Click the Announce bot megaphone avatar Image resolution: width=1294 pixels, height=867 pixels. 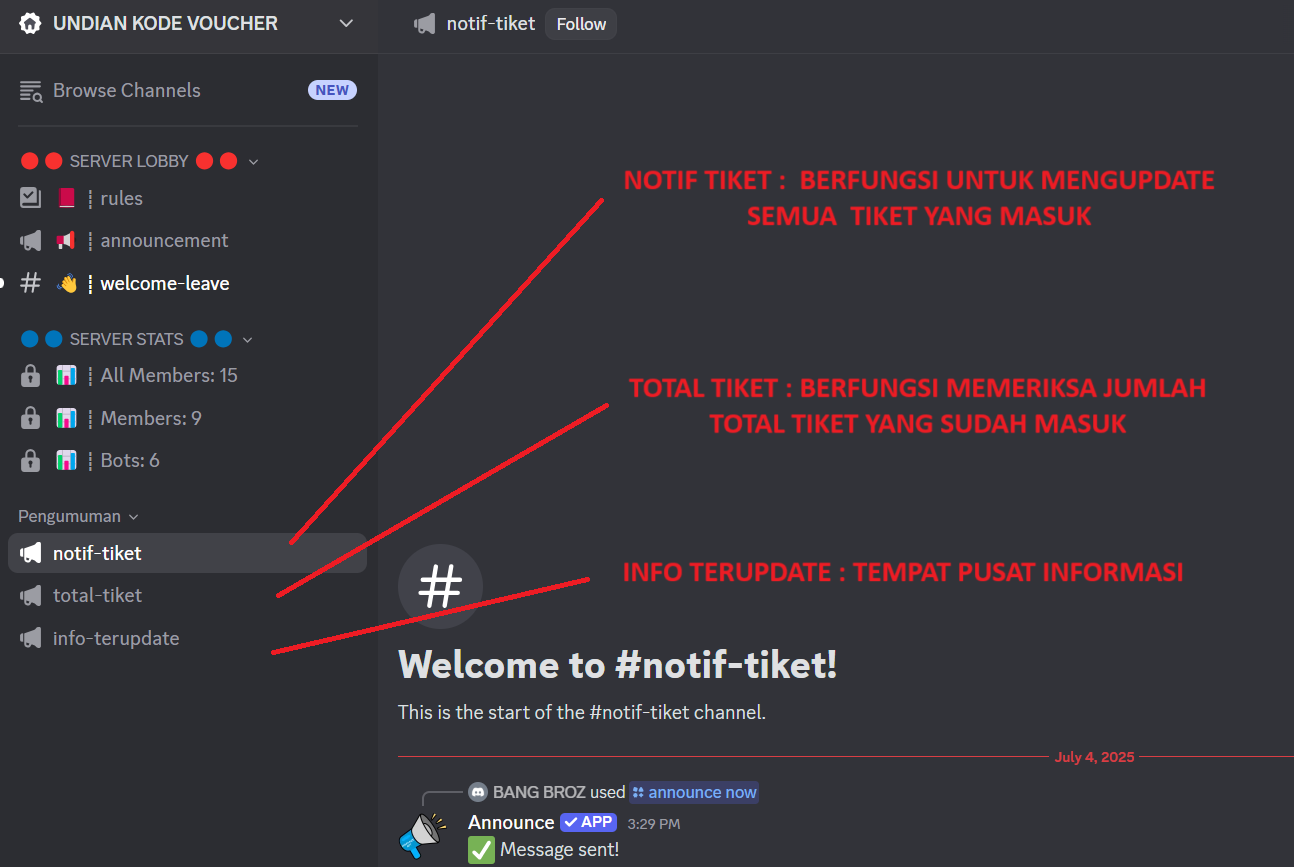423,835
